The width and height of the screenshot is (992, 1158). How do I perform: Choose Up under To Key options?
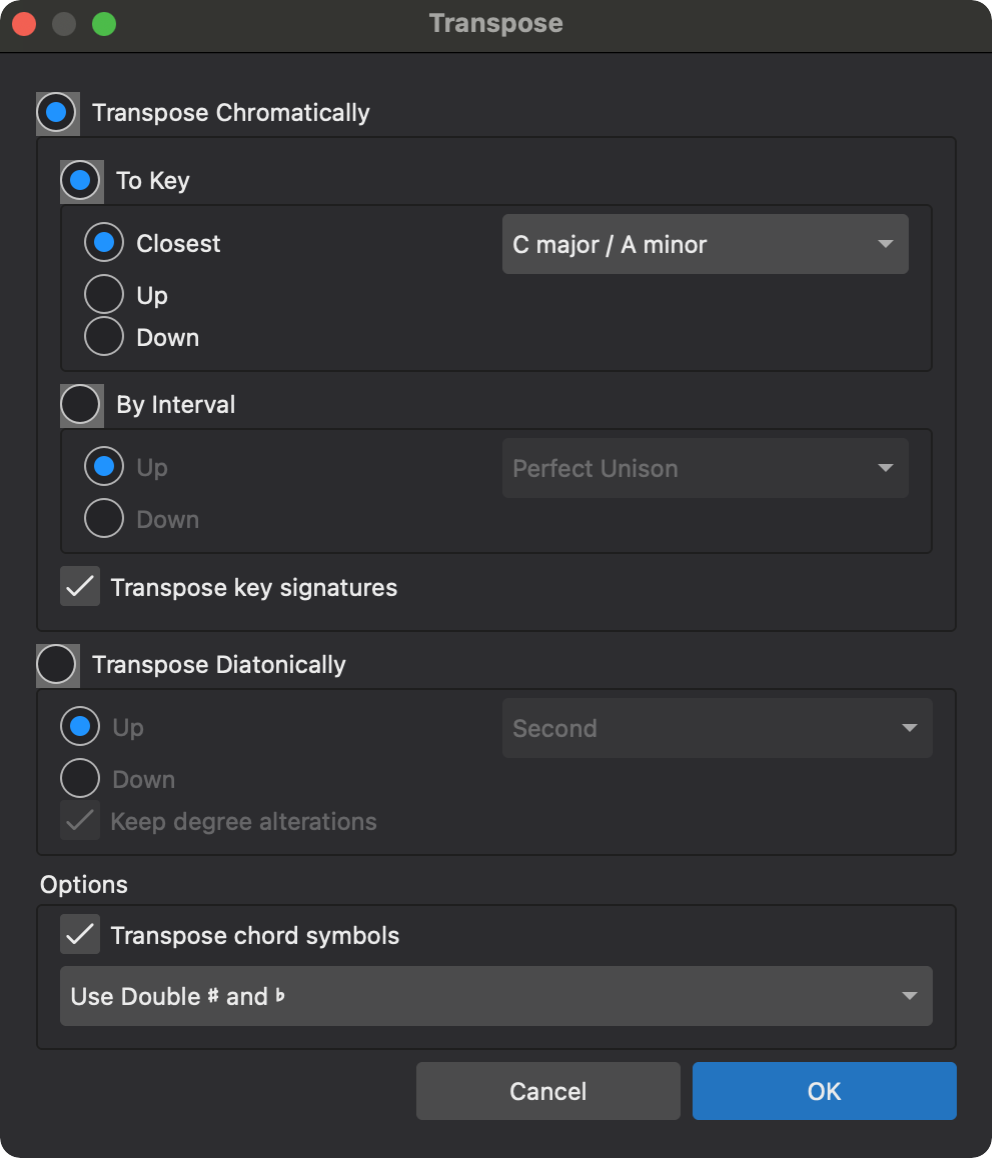click(103, 294)
